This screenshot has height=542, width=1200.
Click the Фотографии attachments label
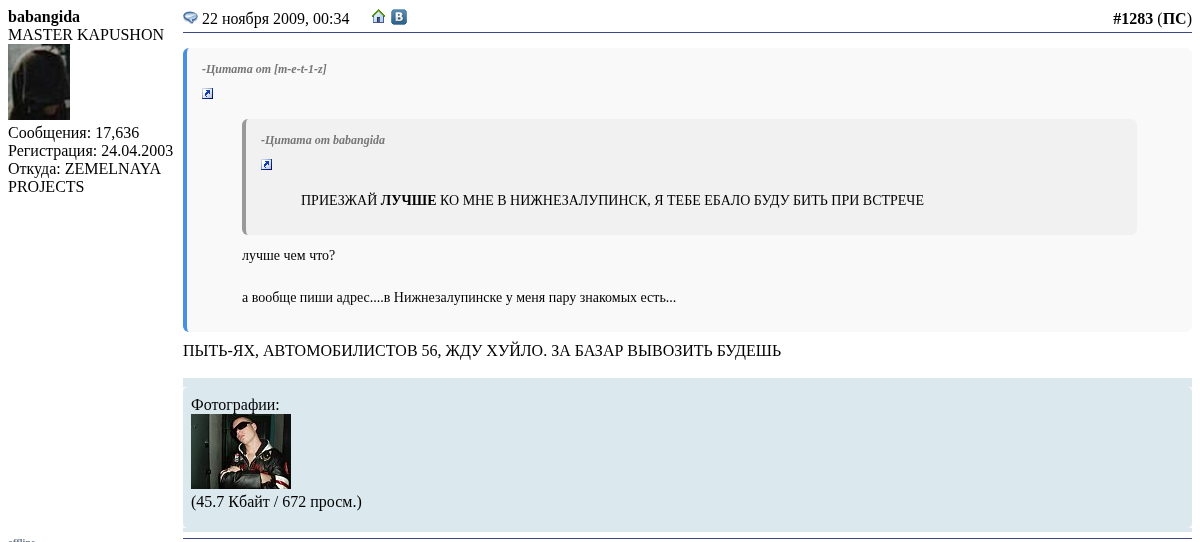(x=235, y=404)
